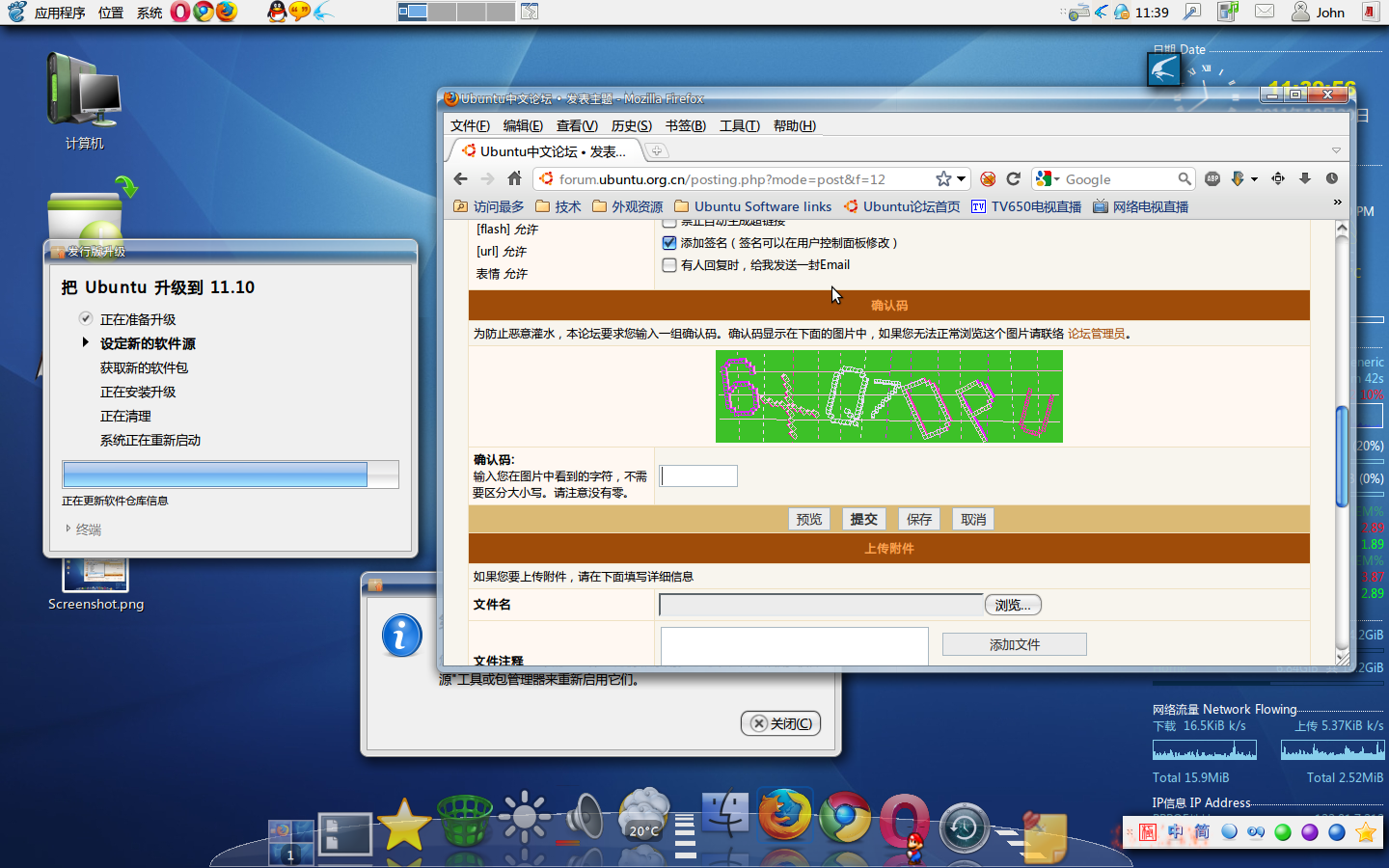1389x868 pixels.
Task: Launch Firefox from the top panel
Action: click(227, 12)
